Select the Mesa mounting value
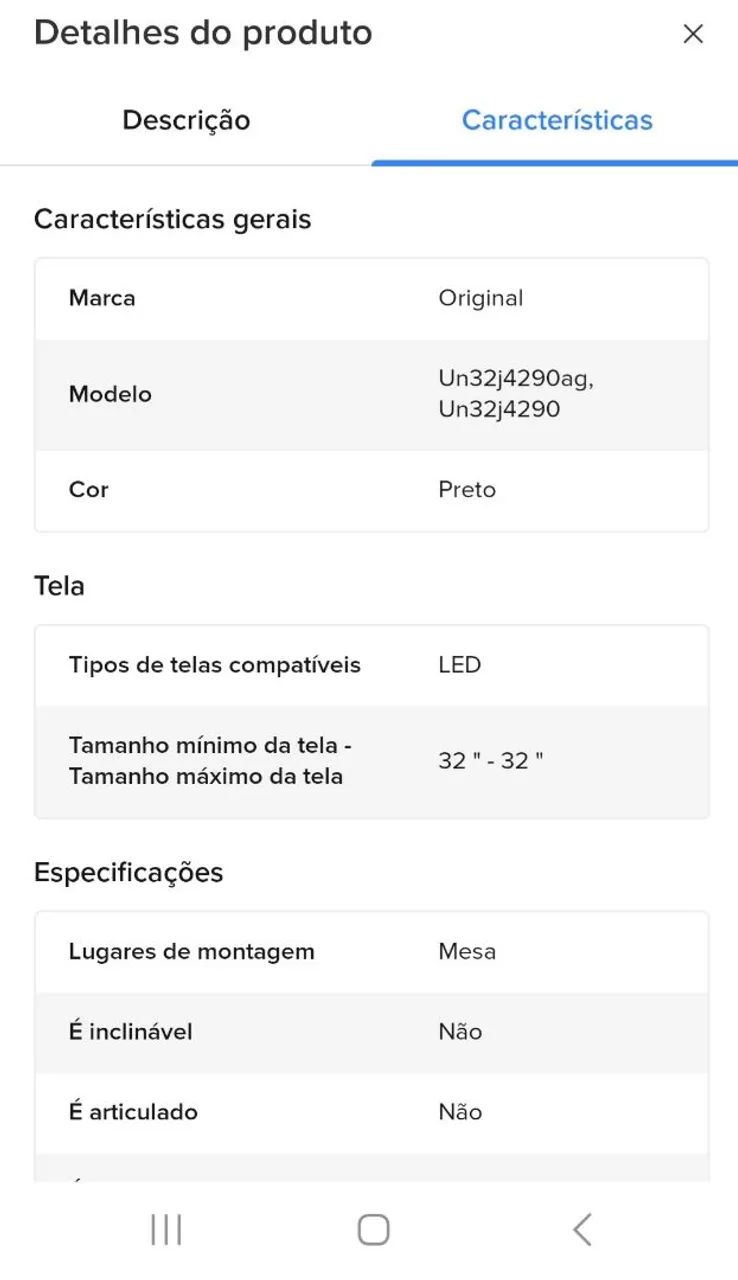Viewport: 738px width, 1280px height. (x=467, y=952)
